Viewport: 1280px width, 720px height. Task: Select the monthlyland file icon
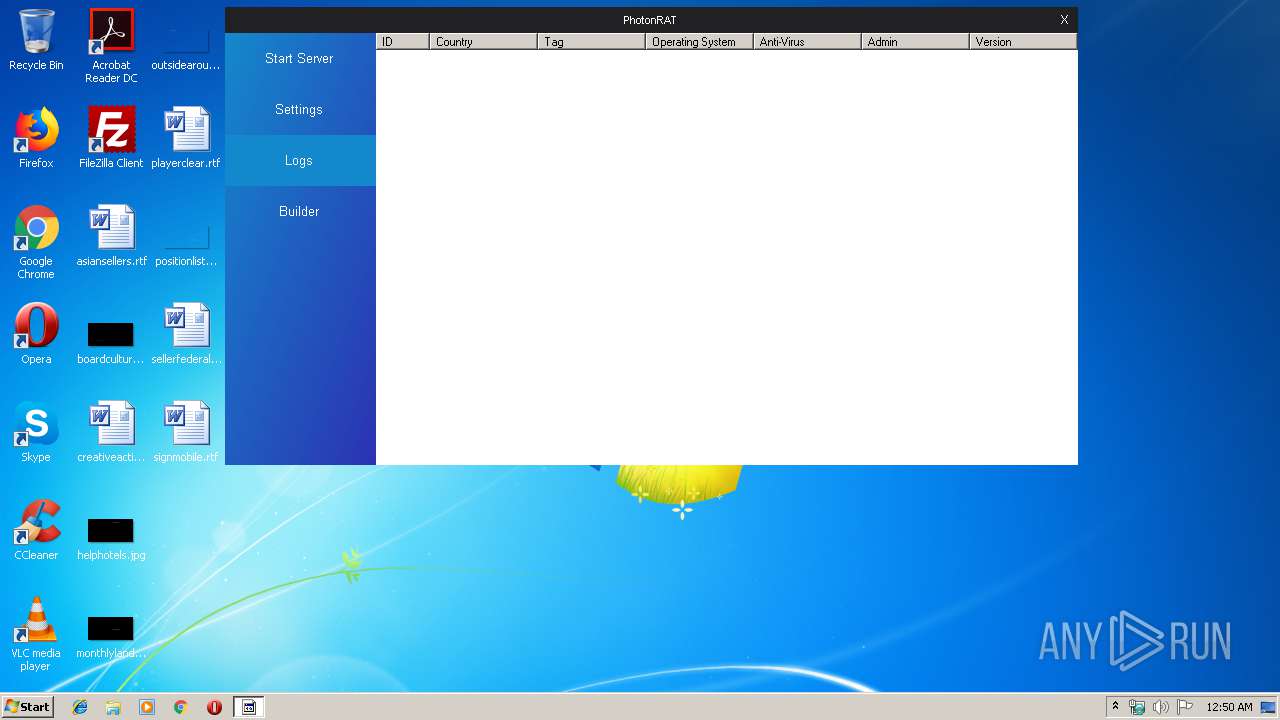(111, 636)
